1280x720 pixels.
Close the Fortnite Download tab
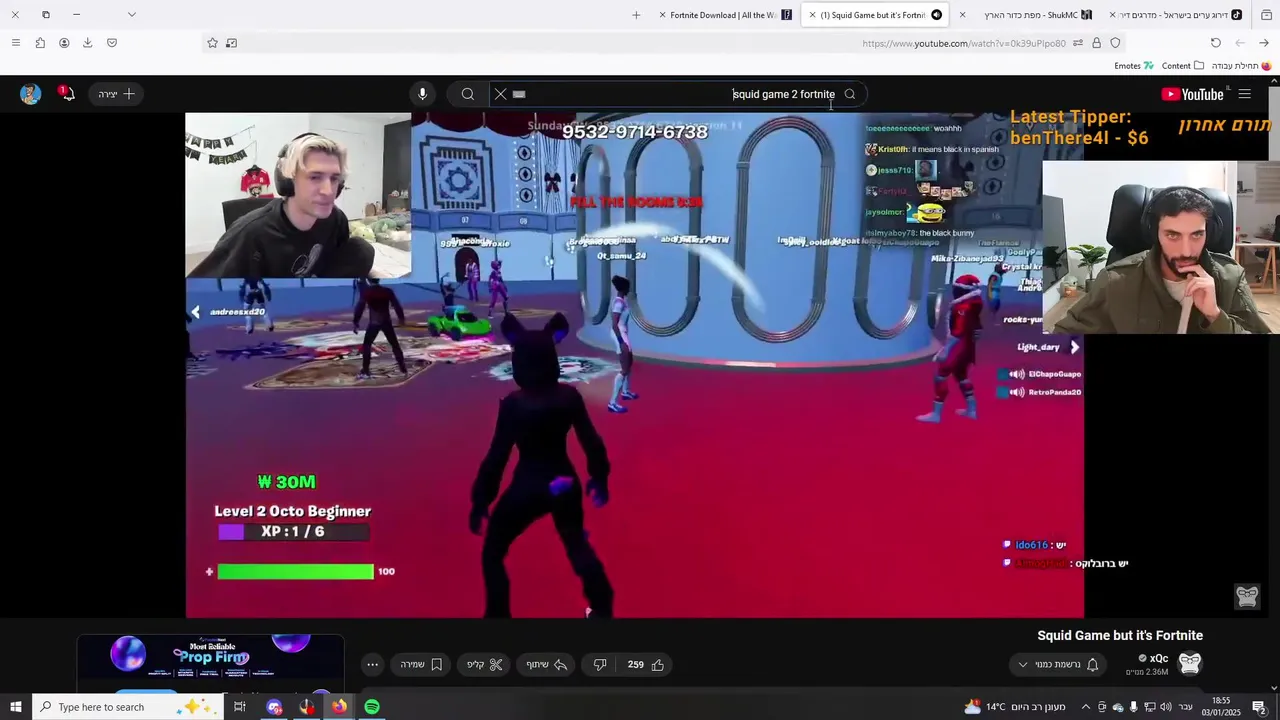[662, 15]
